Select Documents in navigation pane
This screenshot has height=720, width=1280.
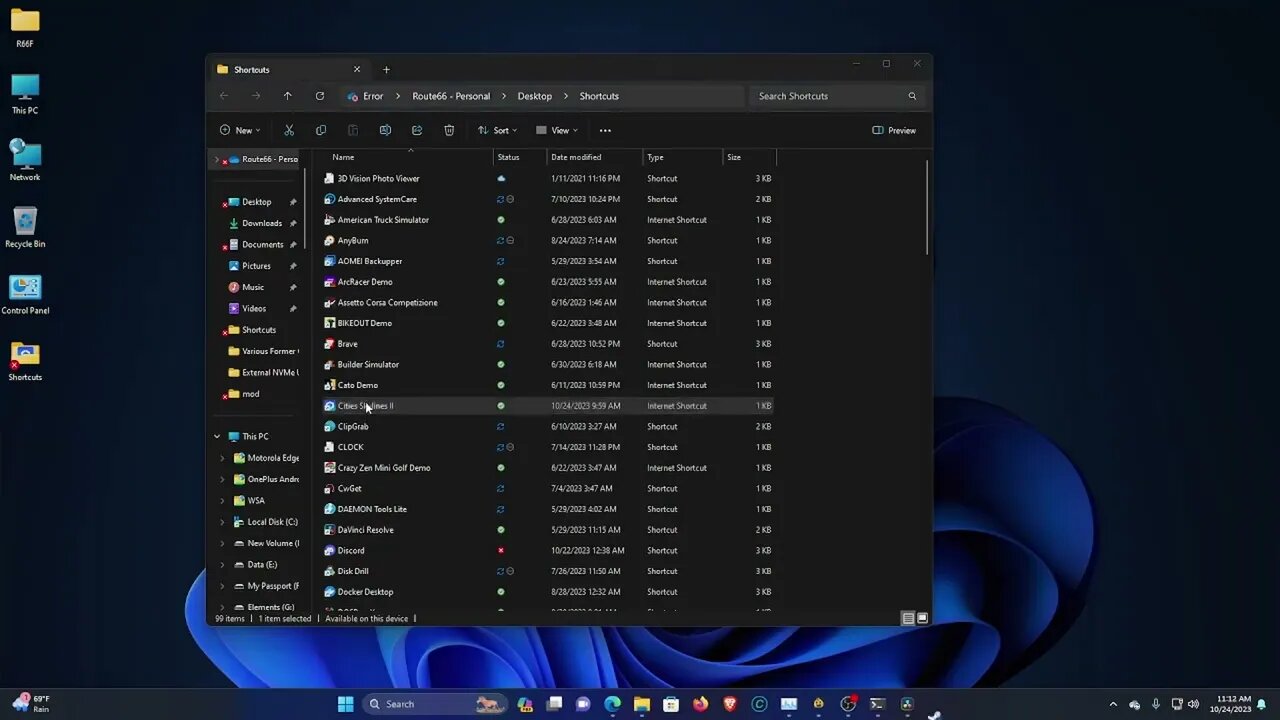(262, 244)
